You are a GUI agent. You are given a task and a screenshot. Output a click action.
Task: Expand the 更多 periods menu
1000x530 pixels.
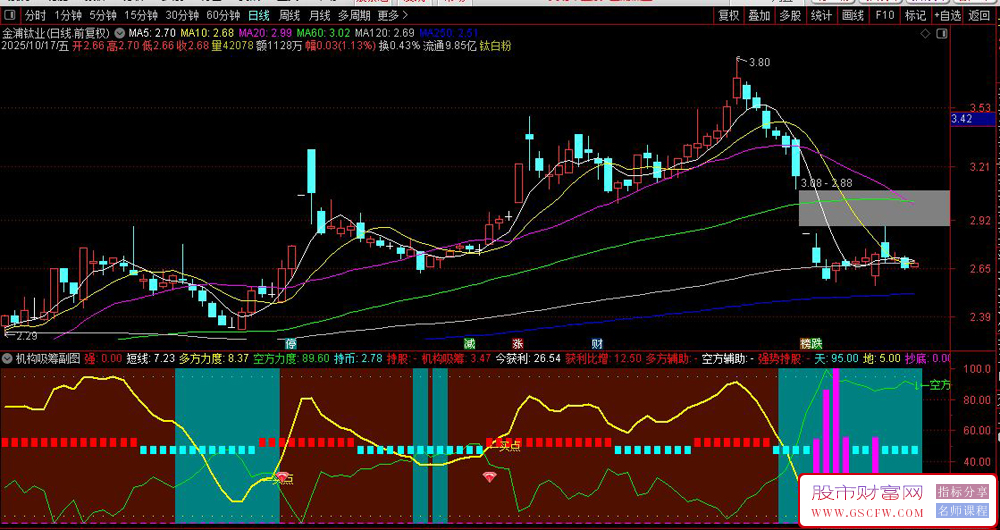pos(392,15)
